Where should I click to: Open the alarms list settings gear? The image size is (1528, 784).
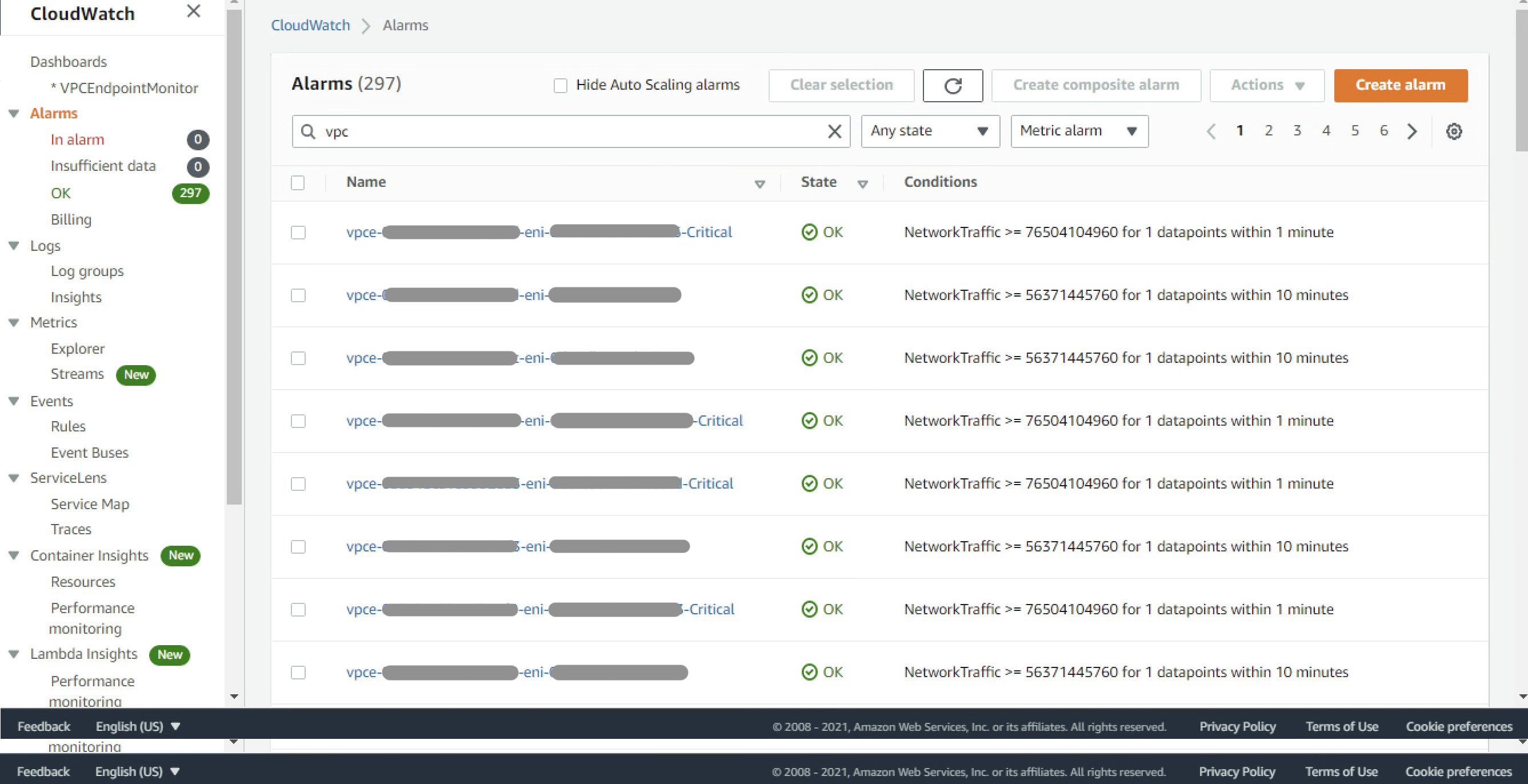(x=1453, y=131)
